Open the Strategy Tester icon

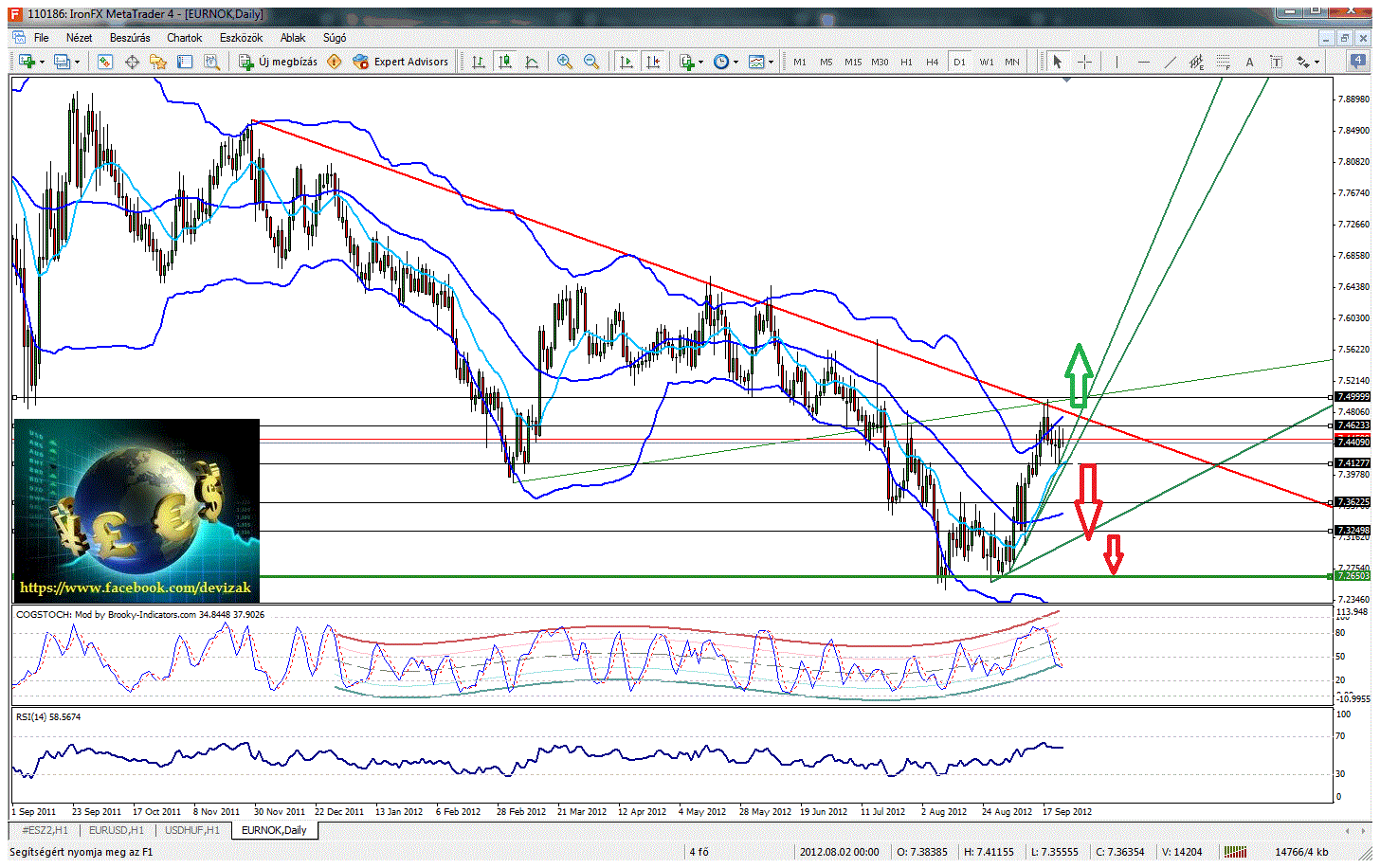(211, 62)
